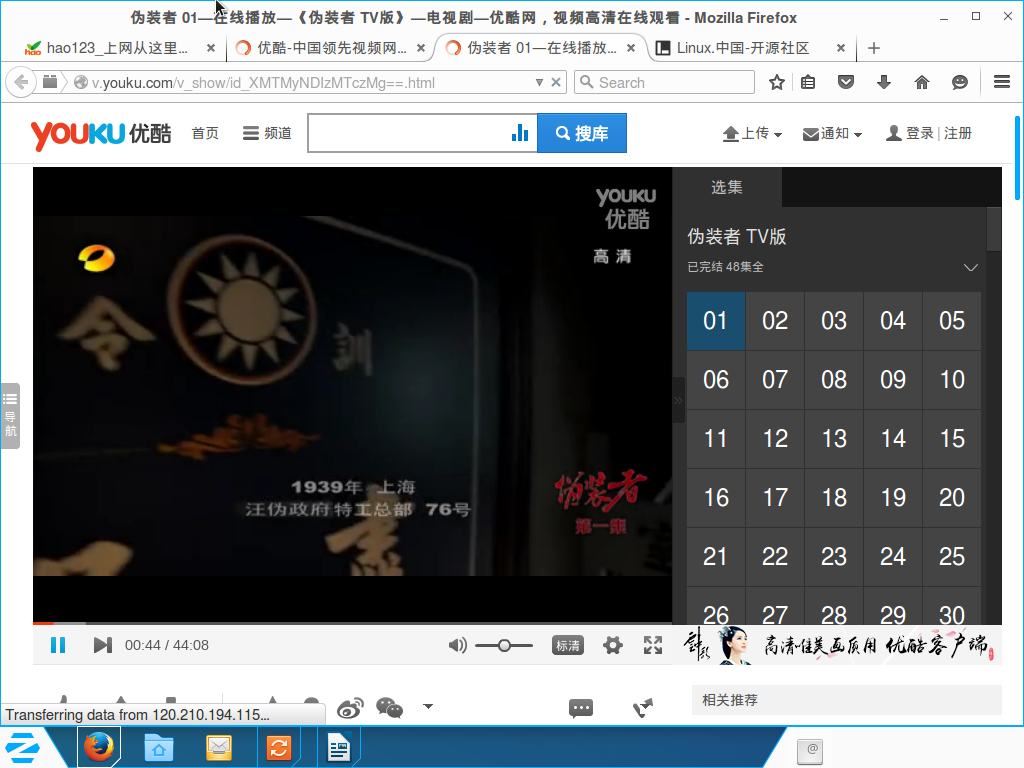Image resolution: width=1024 pixels, height=768 pixels.
Task: Open the 标清 video quality selector
Action: coord(568,646)
